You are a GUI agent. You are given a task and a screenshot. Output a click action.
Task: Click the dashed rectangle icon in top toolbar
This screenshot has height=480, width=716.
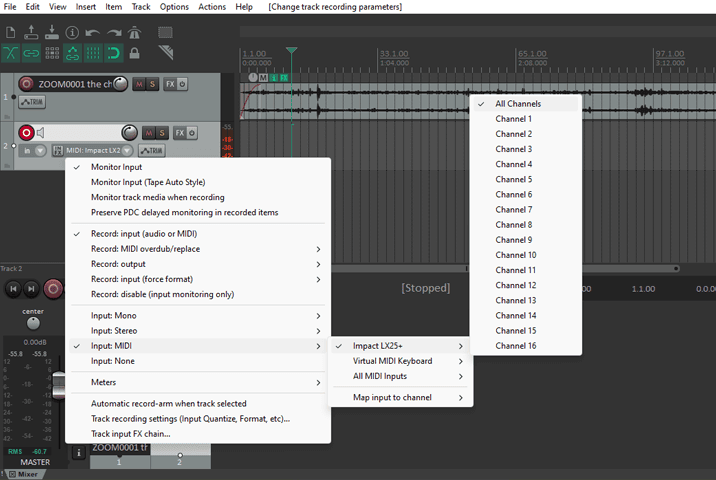point(165,32)
